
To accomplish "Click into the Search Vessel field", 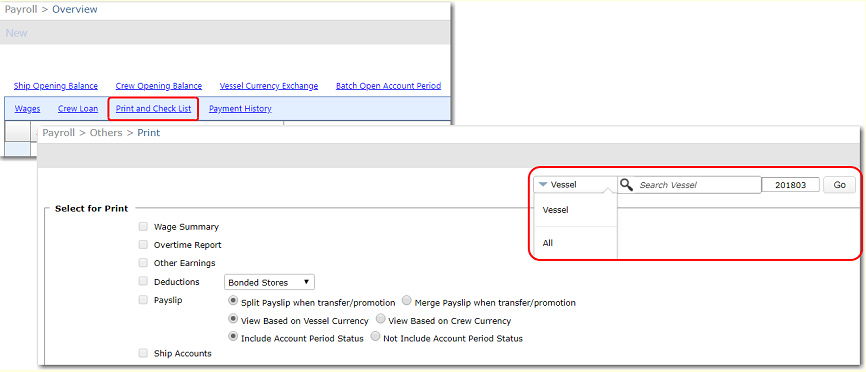I will (697, 185).
